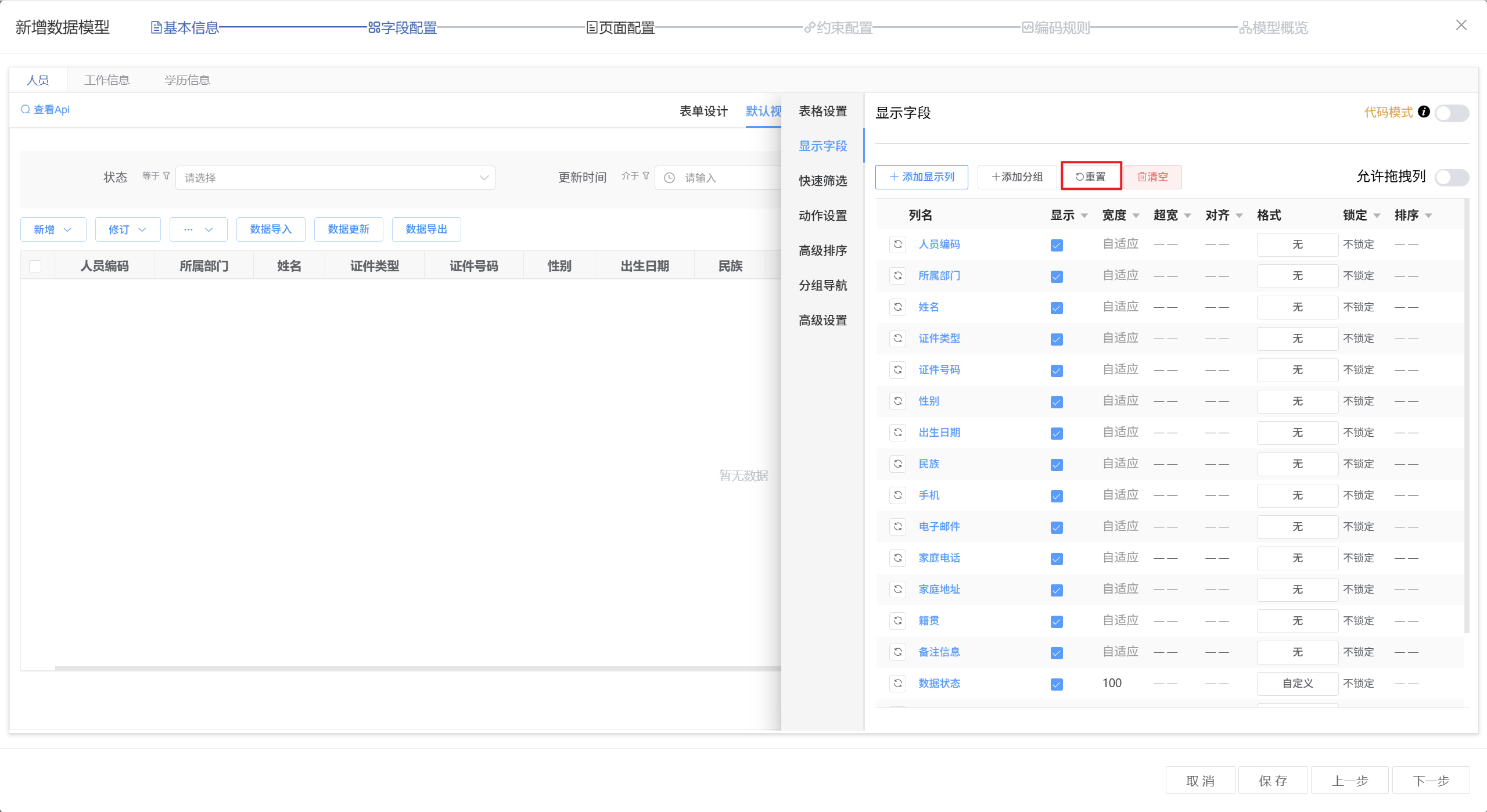Click the refresh icon beside 家庭地址 row
Viewport: 1487px width, 812px height.
click(x=897, y=590)
